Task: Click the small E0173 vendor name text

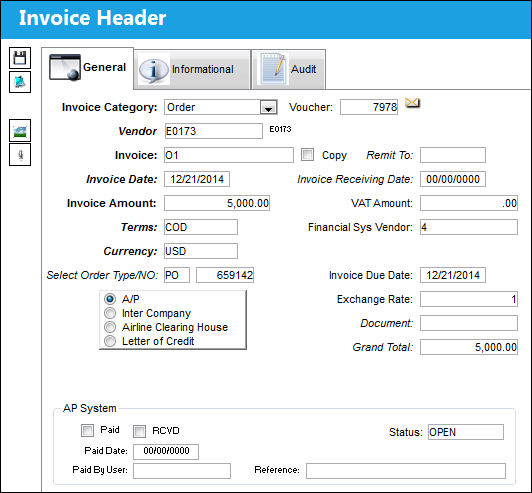Action: tap(280, 129)
